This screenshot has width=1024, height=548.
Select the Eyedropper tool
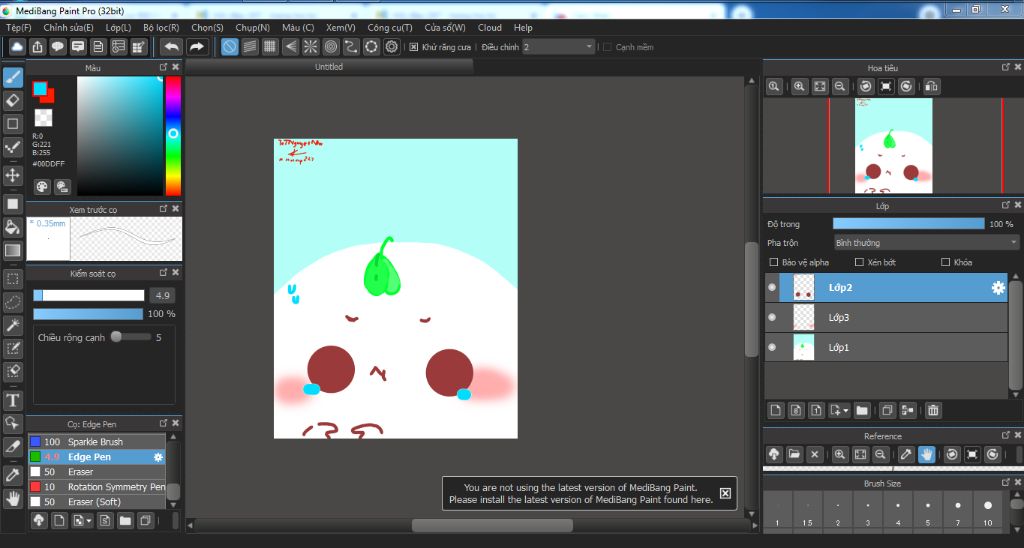point(13,475)
